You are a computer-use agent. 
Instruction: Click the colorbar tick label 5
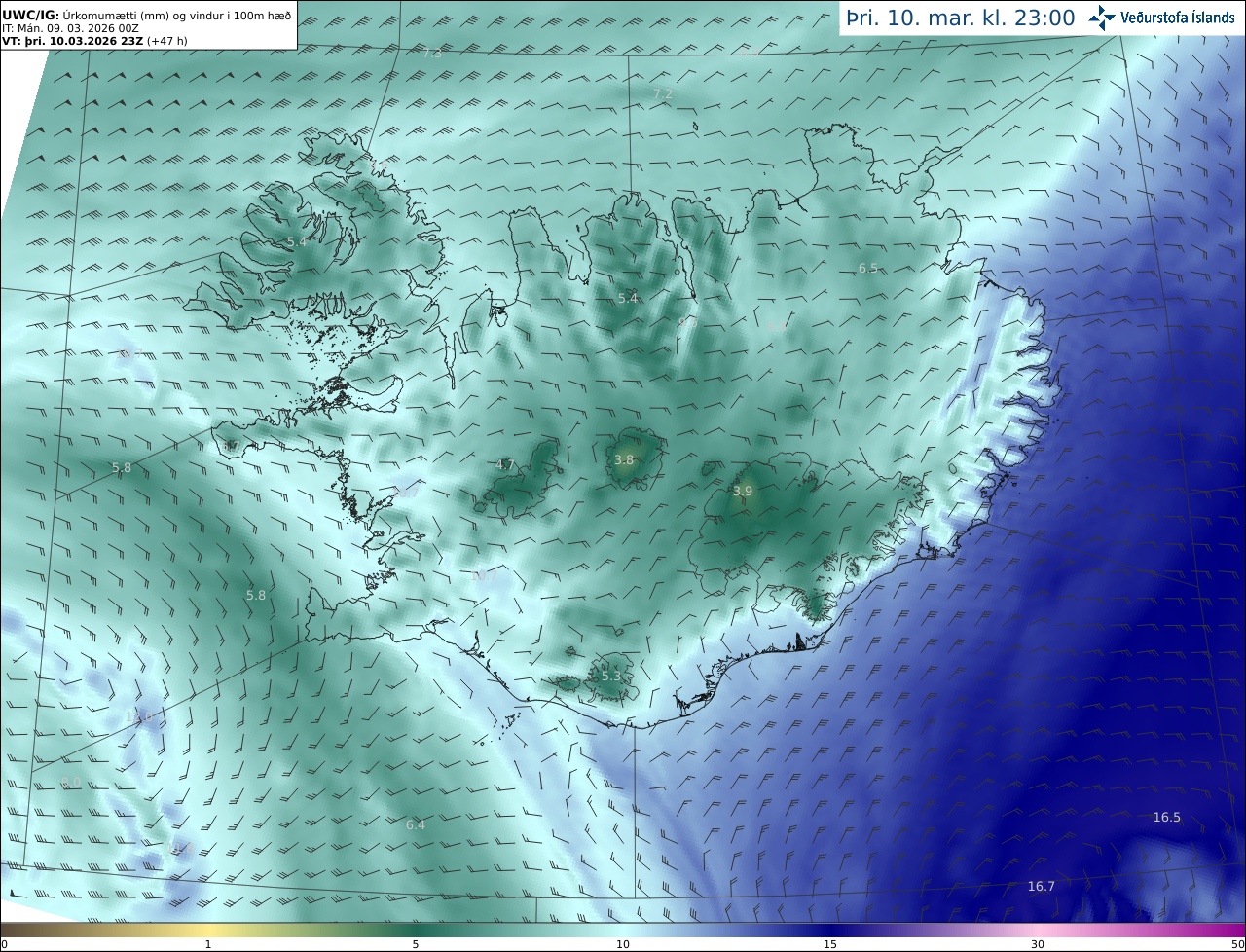(x=416, y=944)
